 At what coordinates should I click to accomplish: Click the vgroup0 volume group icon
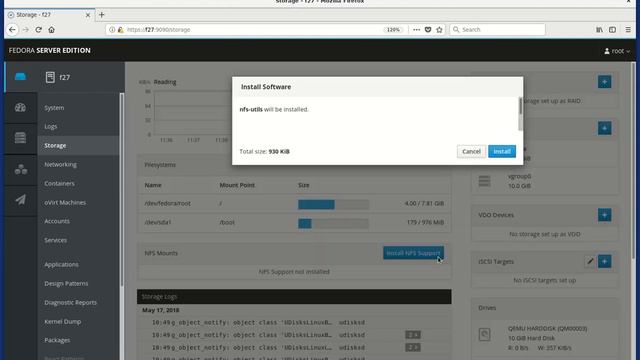point(484,181)
